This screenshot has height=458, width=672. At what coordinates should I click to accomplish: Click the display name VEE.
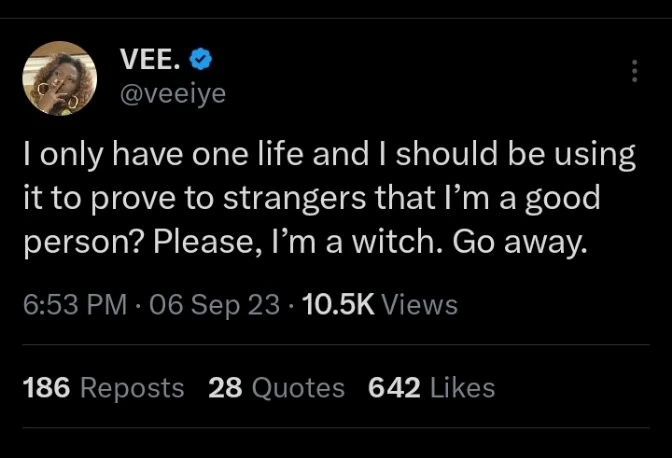(151, 60)
